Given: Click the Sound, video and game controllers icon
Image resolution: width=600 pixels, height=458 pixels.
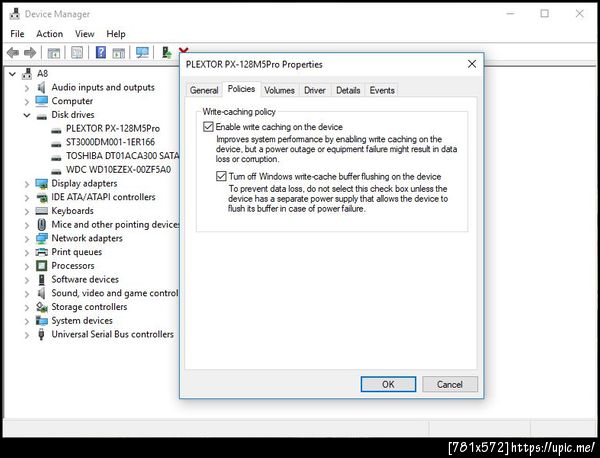Looking at the screenshot, I should (41, 293).
